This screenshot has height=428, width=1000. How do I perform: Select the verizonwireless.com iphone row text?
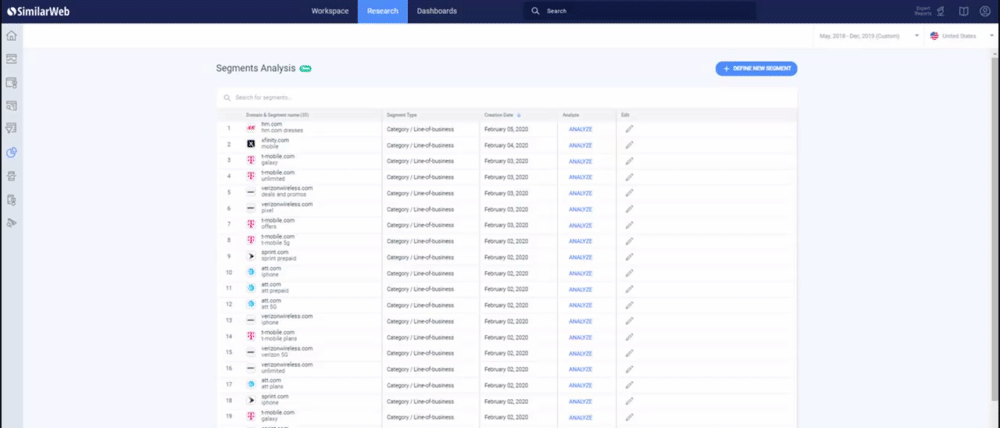[287, 320]
